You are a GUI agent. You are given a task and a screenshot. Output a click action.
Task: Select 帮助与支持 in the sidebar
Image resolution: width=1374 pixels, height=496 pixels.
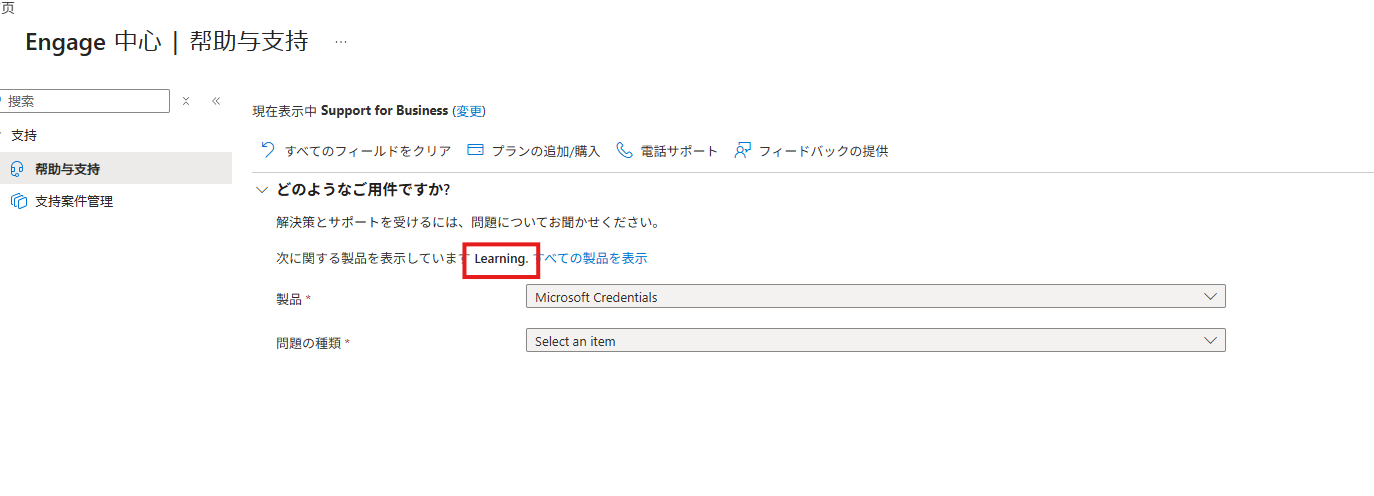tap(116, 169)
